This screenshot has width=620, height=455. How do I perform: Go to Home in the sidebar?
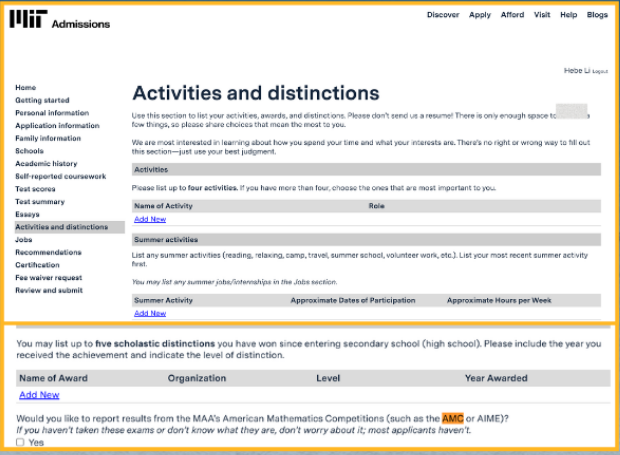pos(26,88)
